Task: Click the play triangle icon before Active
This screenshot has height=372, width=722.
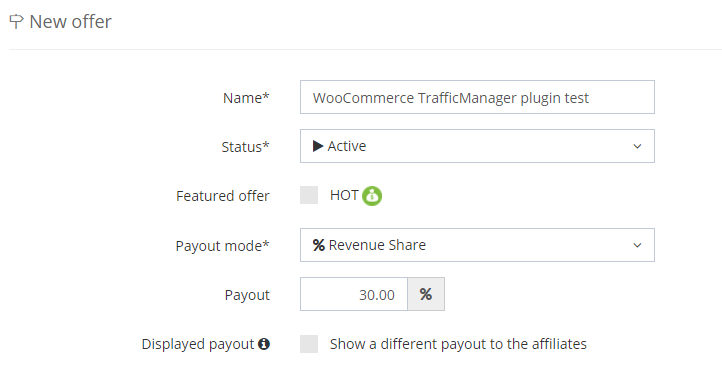Action: click(x=318, y=146)
